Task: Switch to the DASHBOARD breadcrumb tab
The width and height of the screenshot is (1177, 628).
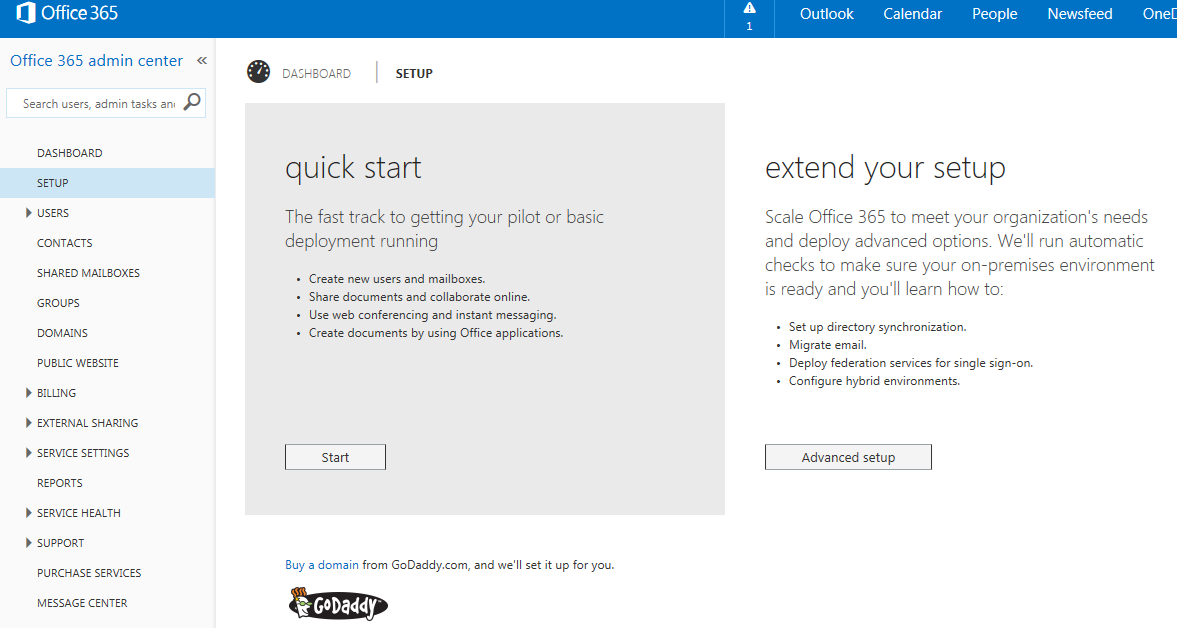Action: point(316,74)
